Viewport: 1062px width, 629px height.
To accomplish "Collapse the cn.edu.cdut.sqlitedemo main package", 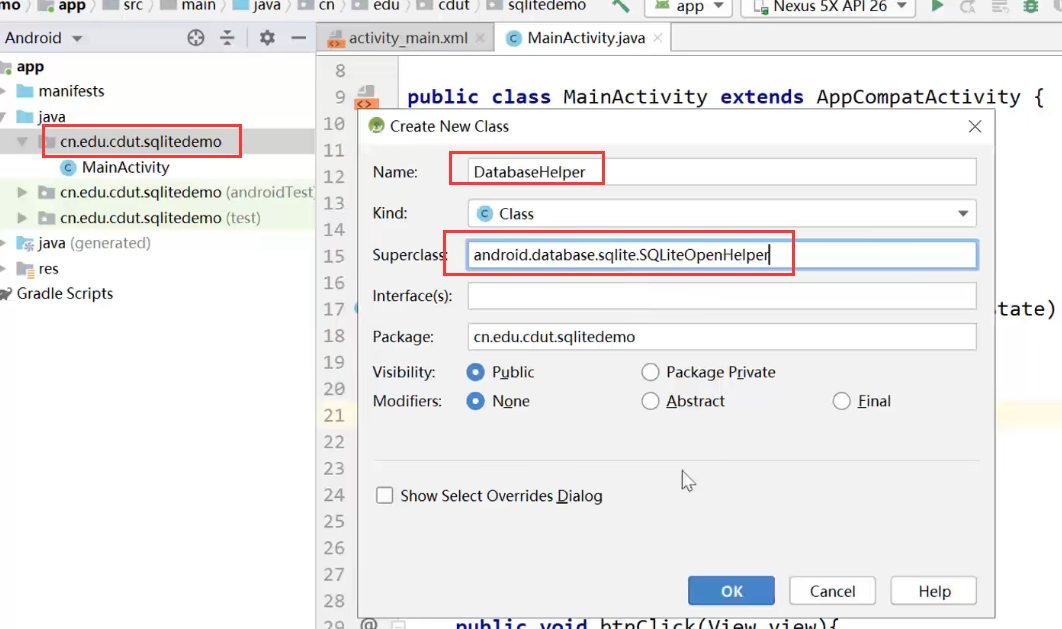I will tap(22, 142).
